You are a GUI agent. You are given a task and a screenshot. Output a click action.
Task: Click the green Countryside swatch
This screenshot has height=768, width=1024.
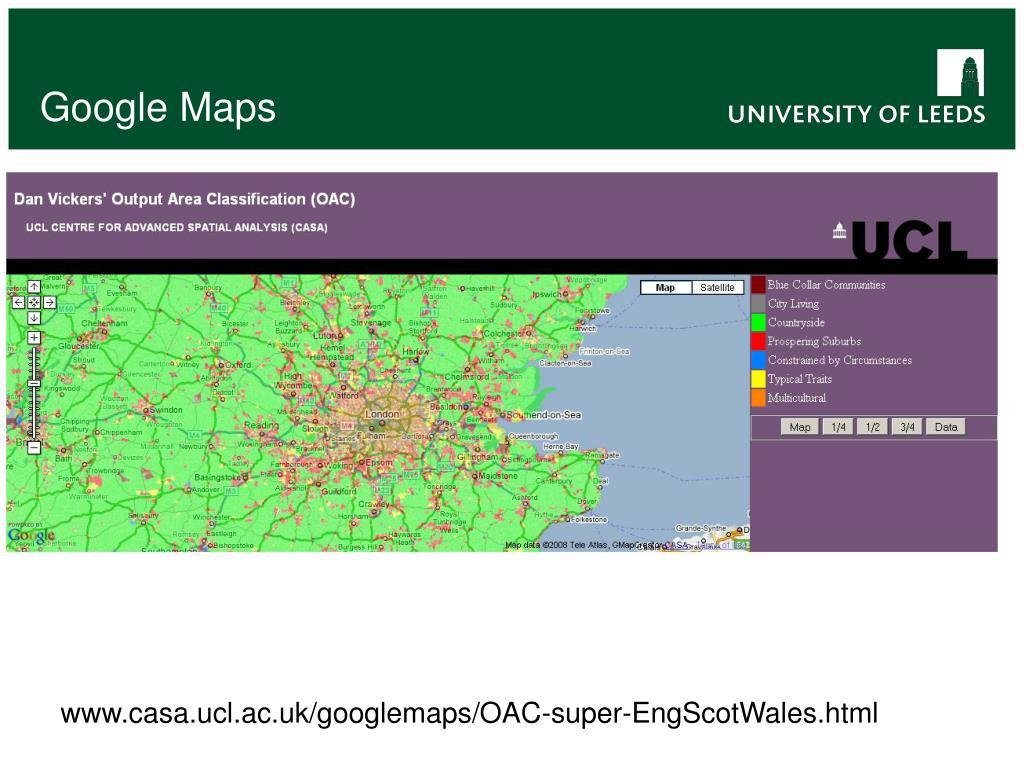[x=758, y=323]
